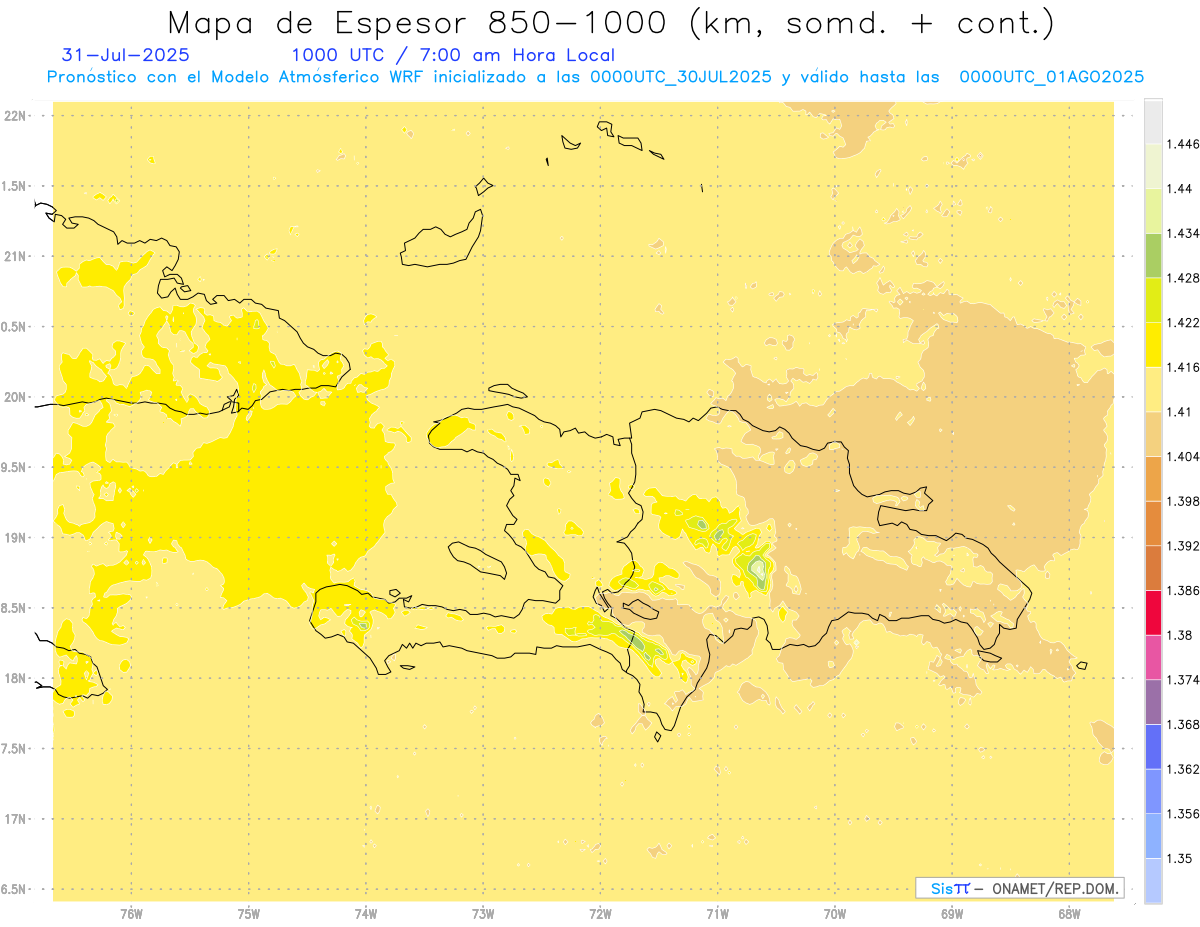The width and height of the screenshot is (1200, 927).
Task: Click the legend value 1.428
Action: pyautogui.click(x=1183, y=278)
